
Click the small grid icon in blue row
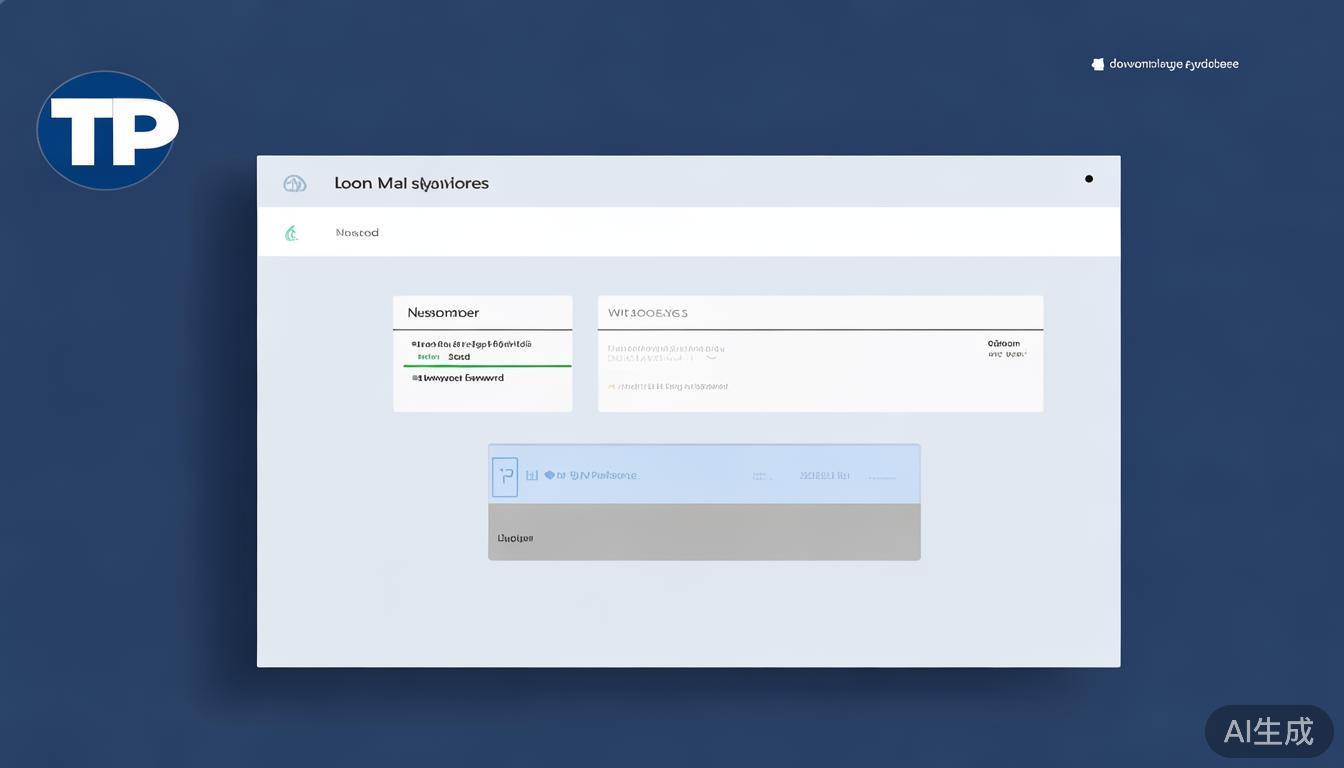point(532,476)
